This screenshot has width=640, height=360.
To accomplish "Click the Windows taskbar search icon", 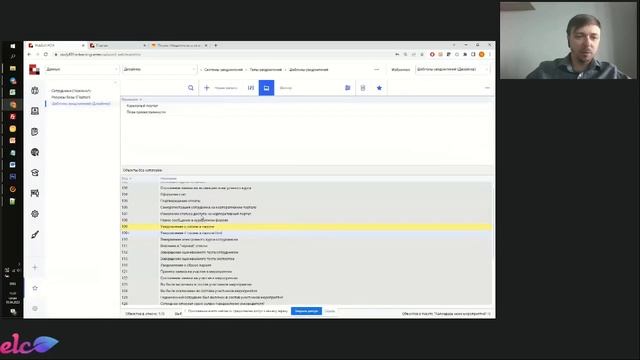I will (x=13, y=56).
